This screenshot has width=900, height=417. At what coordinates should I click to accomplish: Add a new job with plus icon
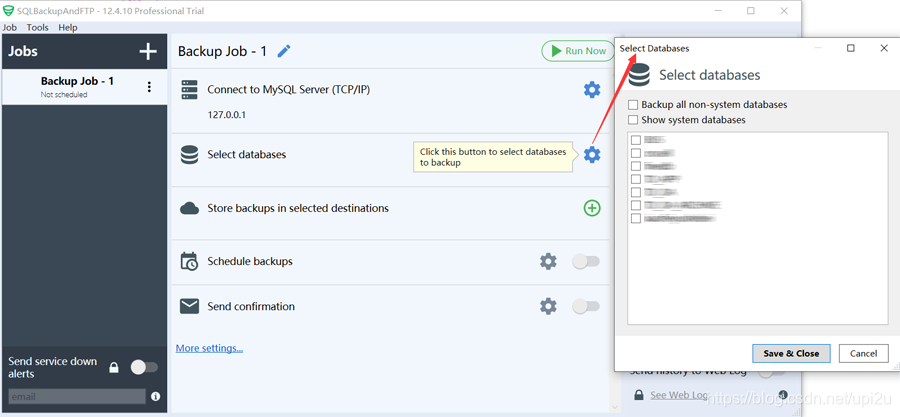click(x=148, y=51)
